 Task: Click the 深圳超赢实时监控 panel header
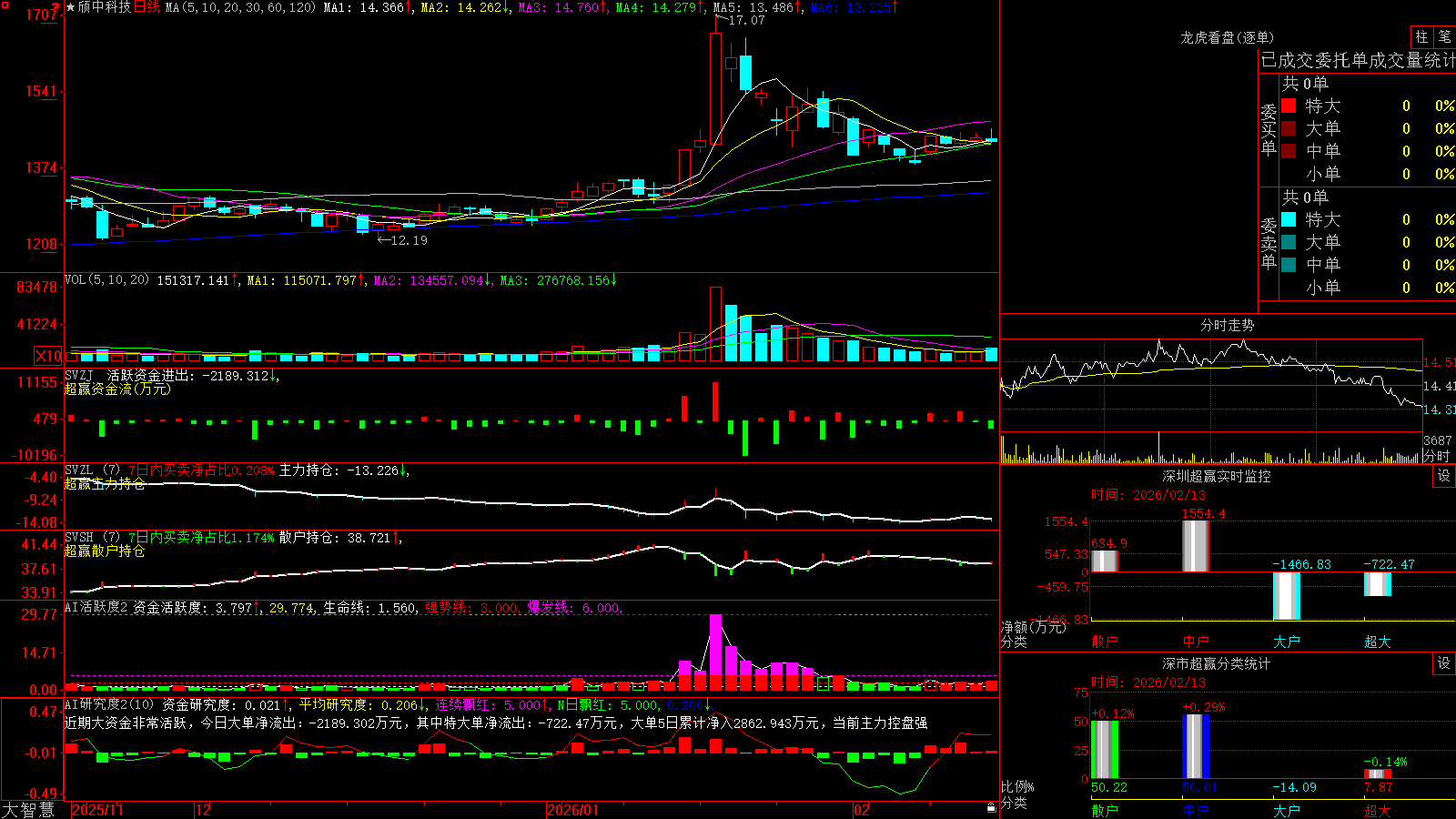point(1216,476)
